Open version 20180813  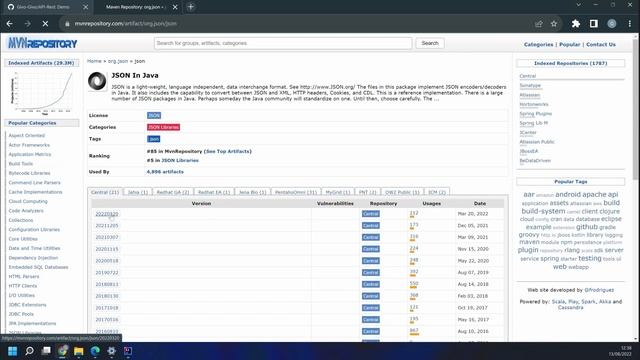pyautogui.click(x=107, y=284)
